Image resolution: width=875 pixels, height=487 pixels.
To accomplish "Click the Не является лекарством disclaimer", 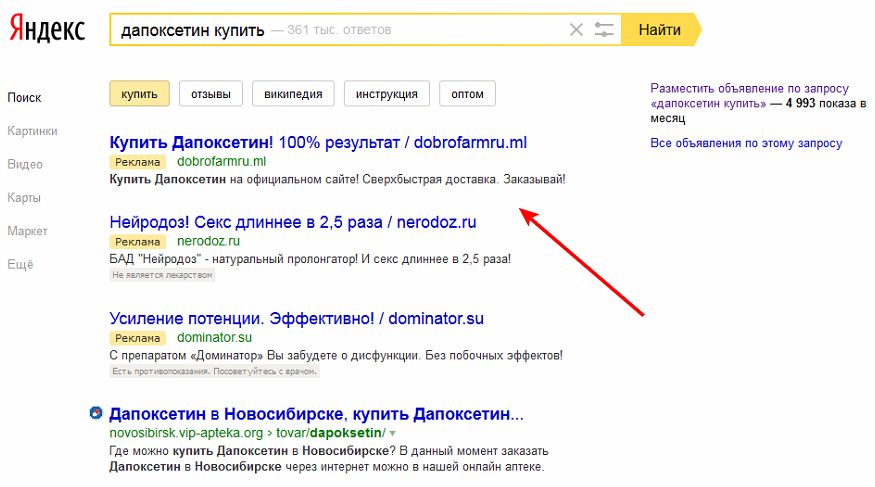I will pos(162,275).
